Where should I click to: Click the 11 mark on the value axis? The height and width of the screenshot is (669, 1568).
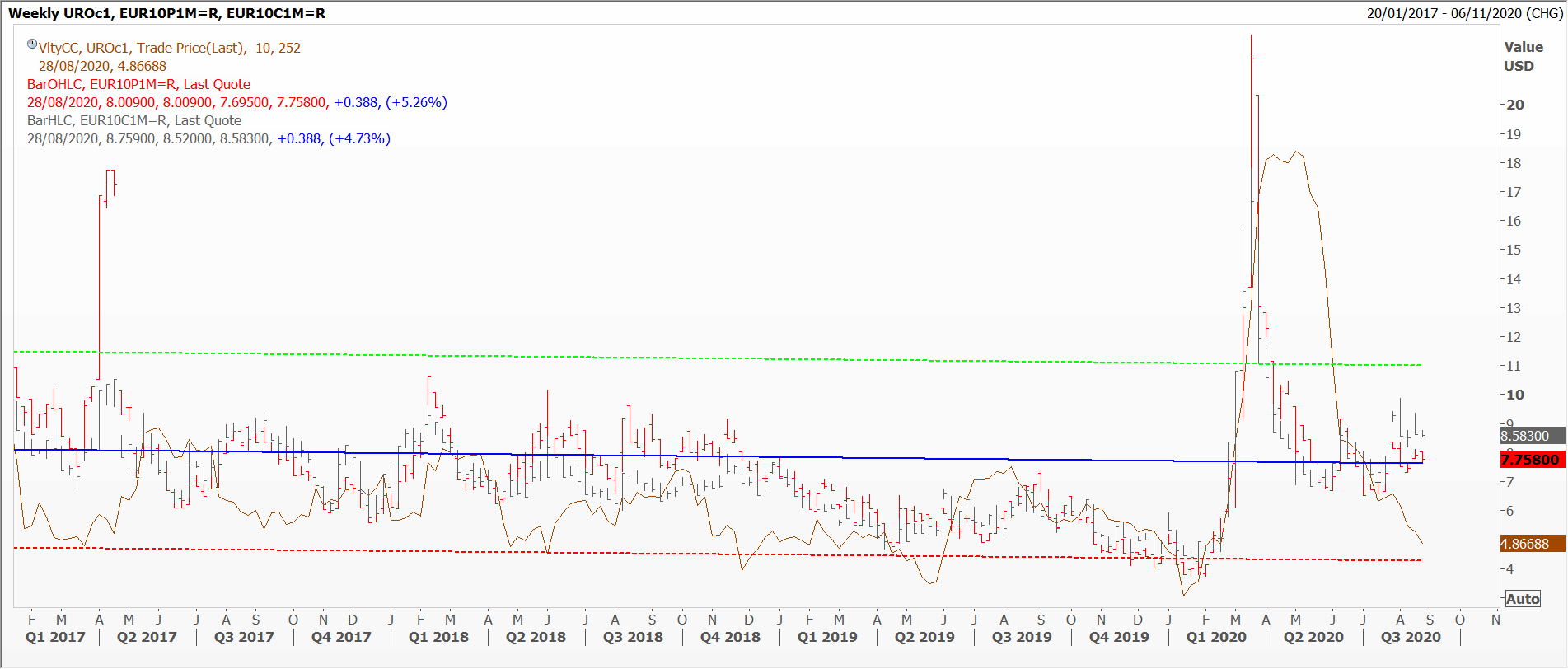pyautogui.click(x=1514, y=366)
